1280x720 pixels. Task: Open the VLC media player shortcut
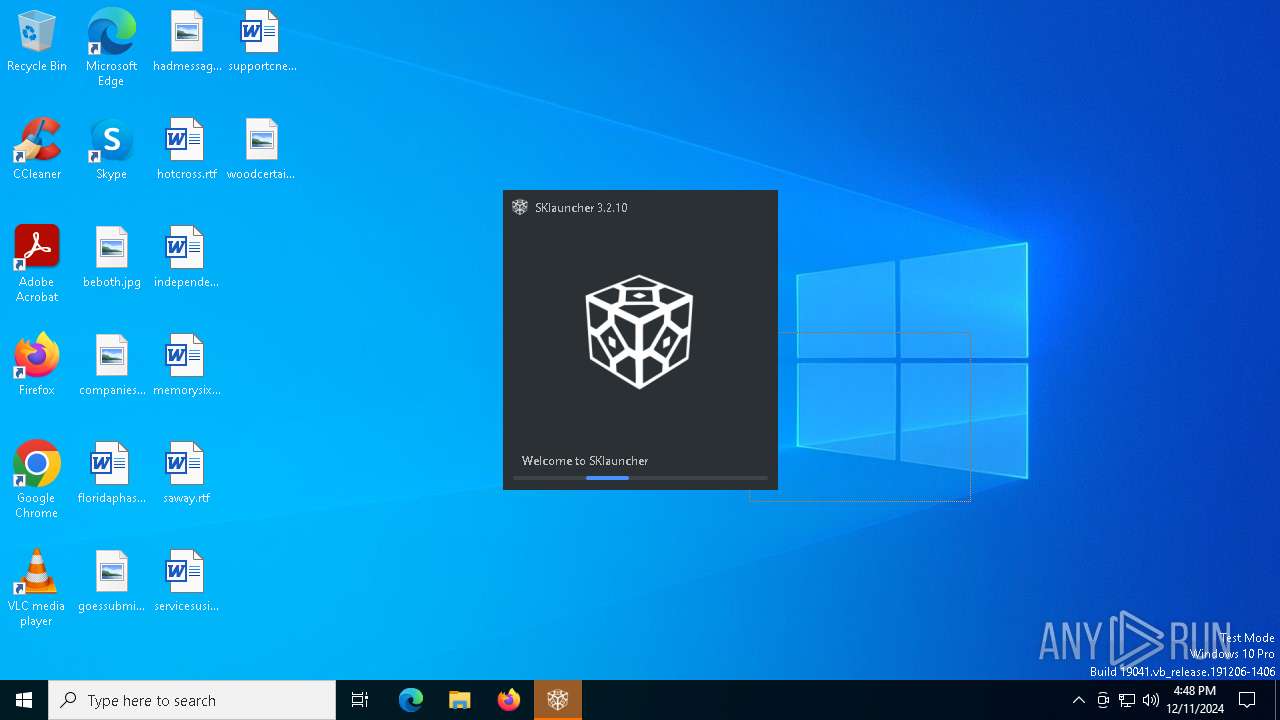37,588
